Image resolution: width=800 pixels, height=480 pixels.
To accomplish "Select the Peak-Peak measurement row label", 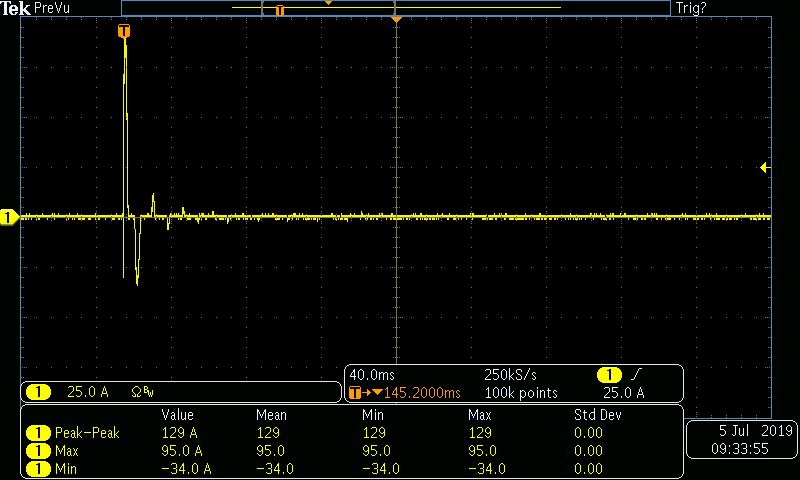I will pos(86,433).
